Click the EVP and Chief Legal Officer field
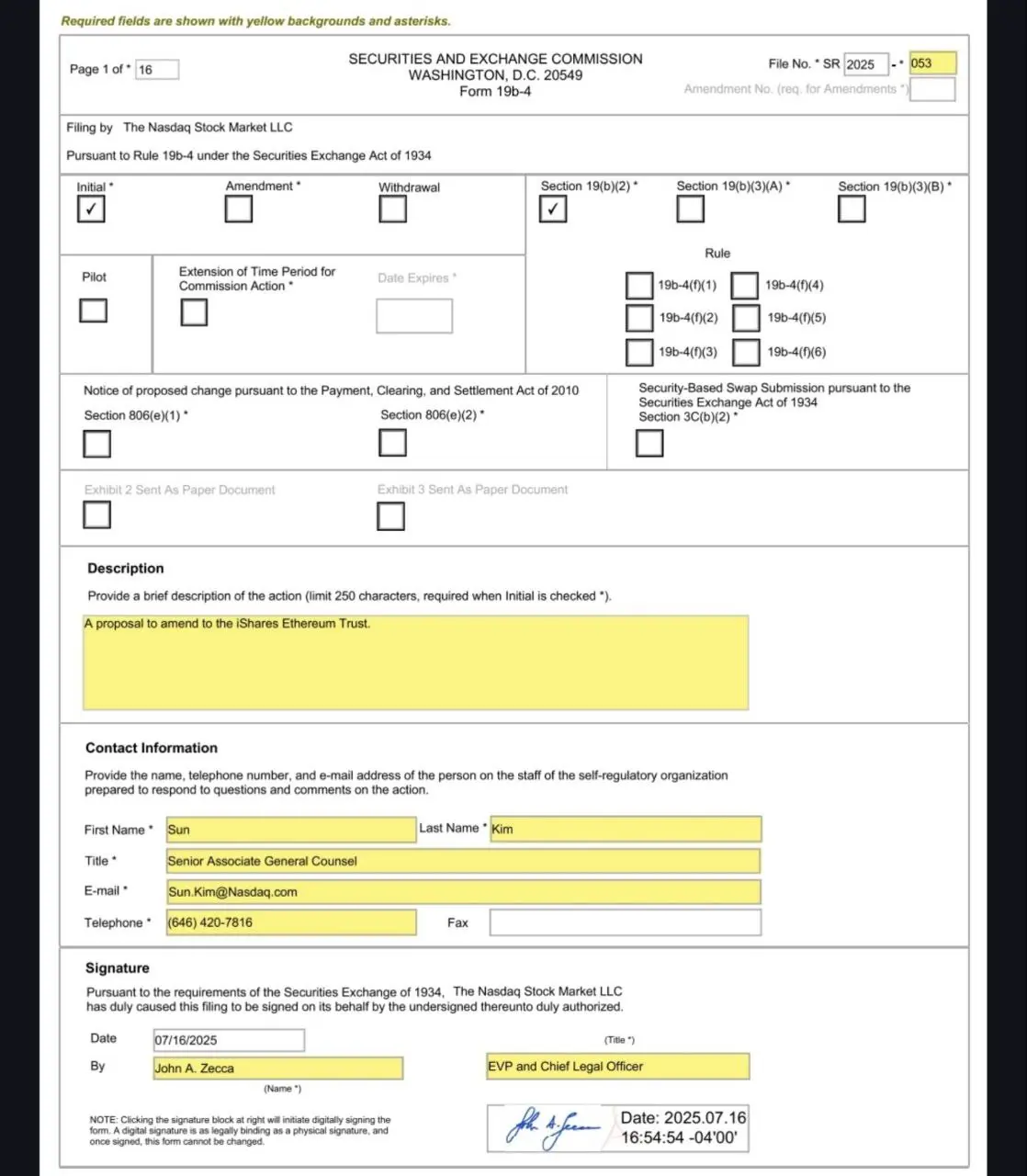This screenshot has height=1176, width=1027. (618, 1067)
